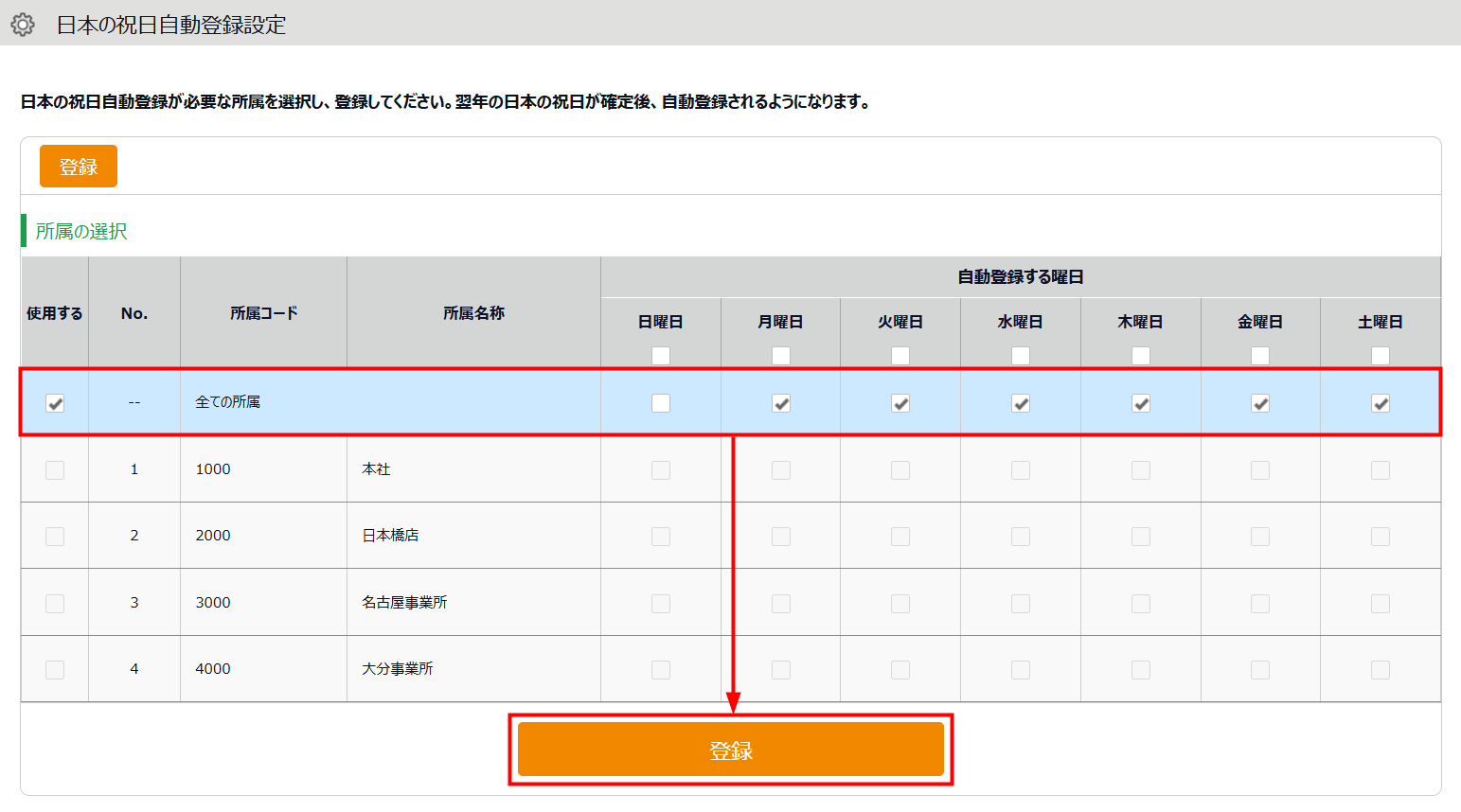This screenshot has height=812, width=1461.
Task: Toggle 使用する checkbox for 全ての所属
Action: (55, 403)
